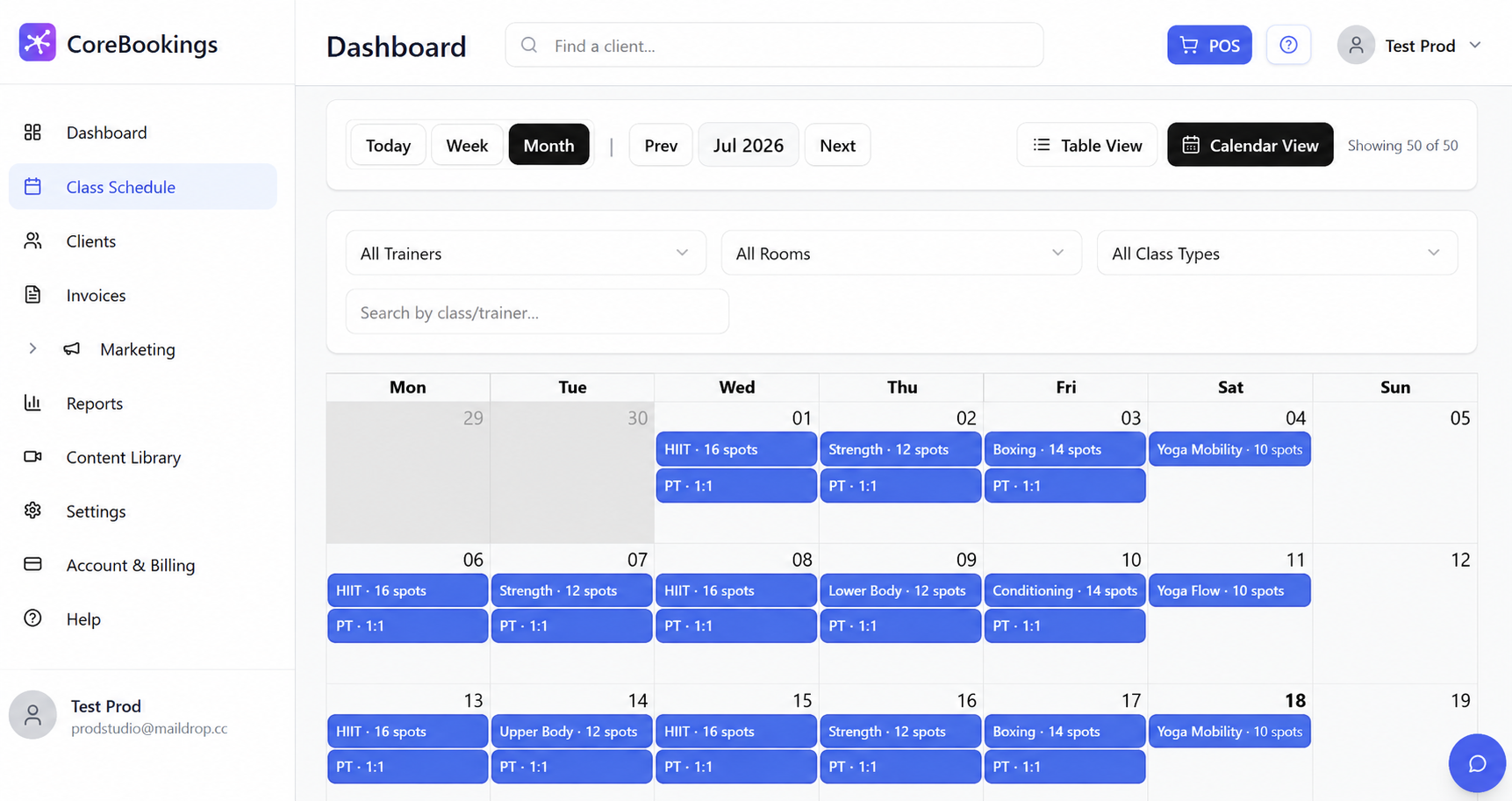Viewport: 1512px width, 801px height.
Task: Jump to Today in calendar
Action: (x=388, y=145)
